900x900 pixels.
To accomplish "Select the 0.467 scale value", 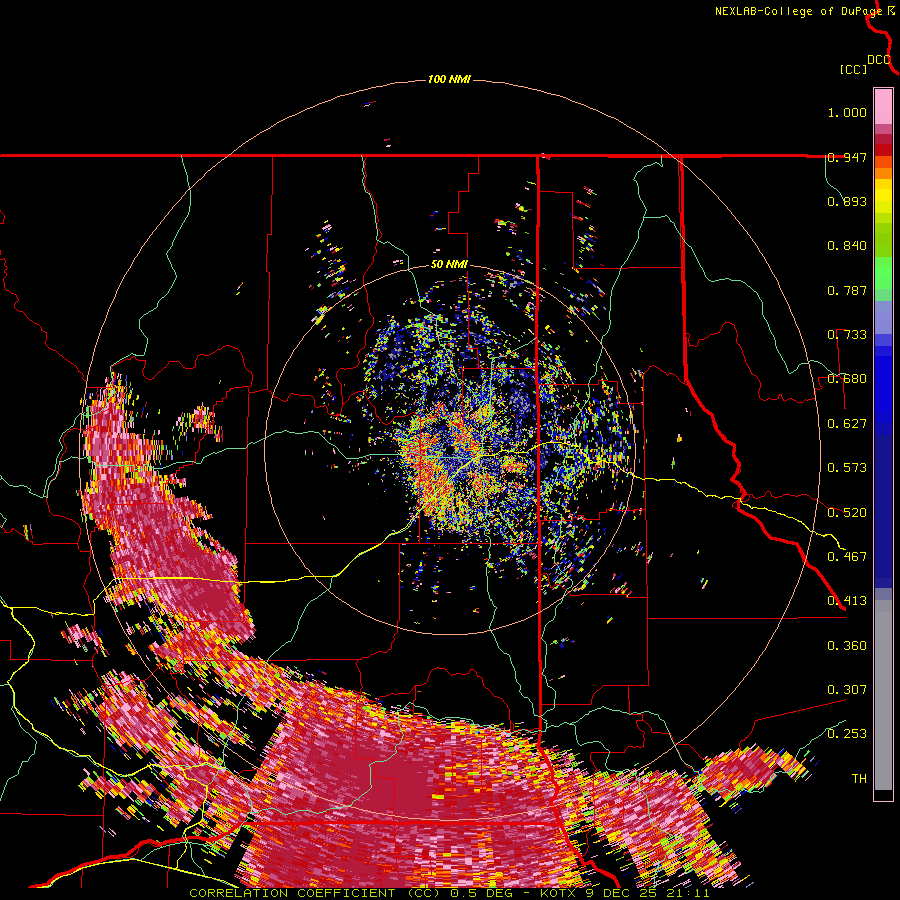I will click(847, 556).
